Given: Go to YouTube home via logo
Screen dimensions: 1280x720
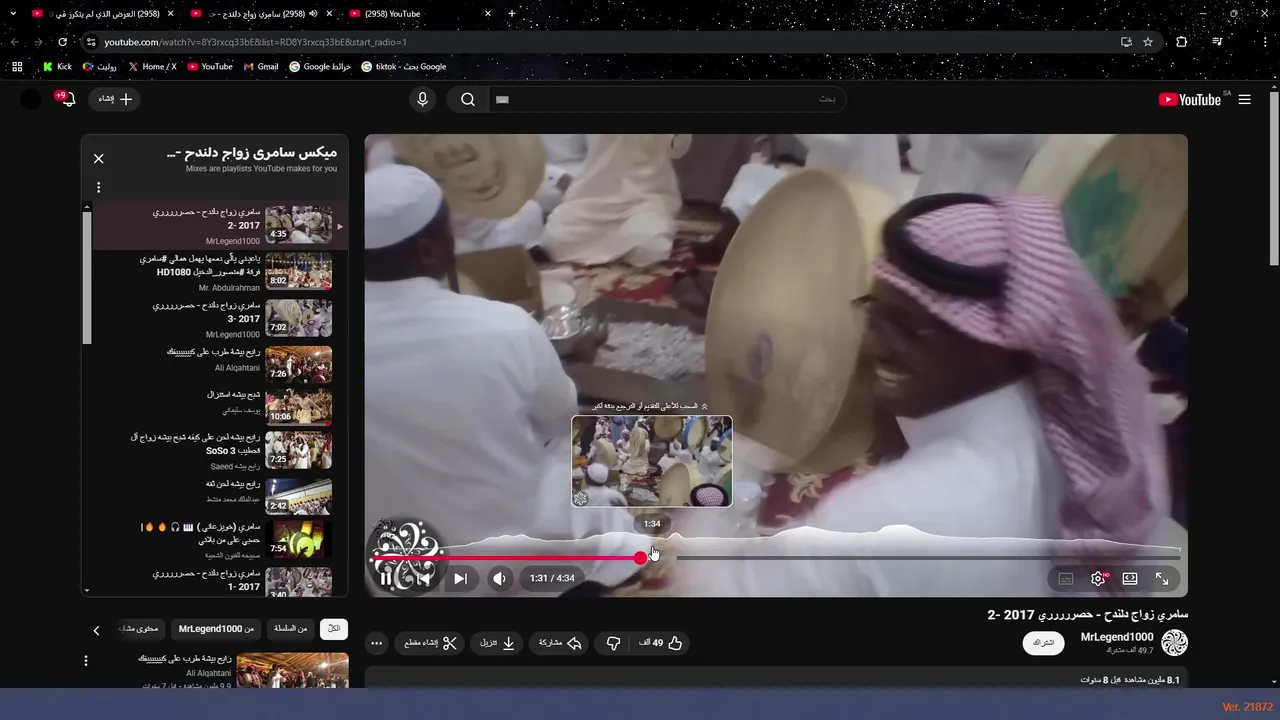Looking at the screenshot, I should [1189, 99].
